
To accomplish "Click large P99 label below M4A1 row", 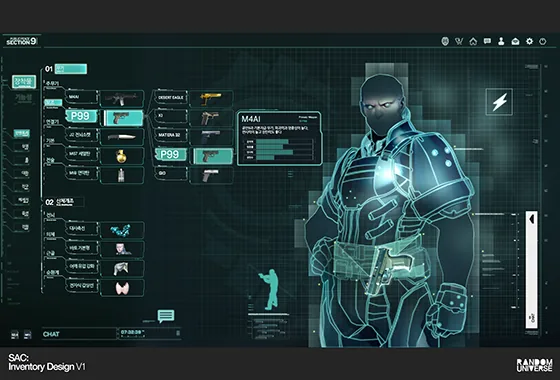I will [81, 116].
